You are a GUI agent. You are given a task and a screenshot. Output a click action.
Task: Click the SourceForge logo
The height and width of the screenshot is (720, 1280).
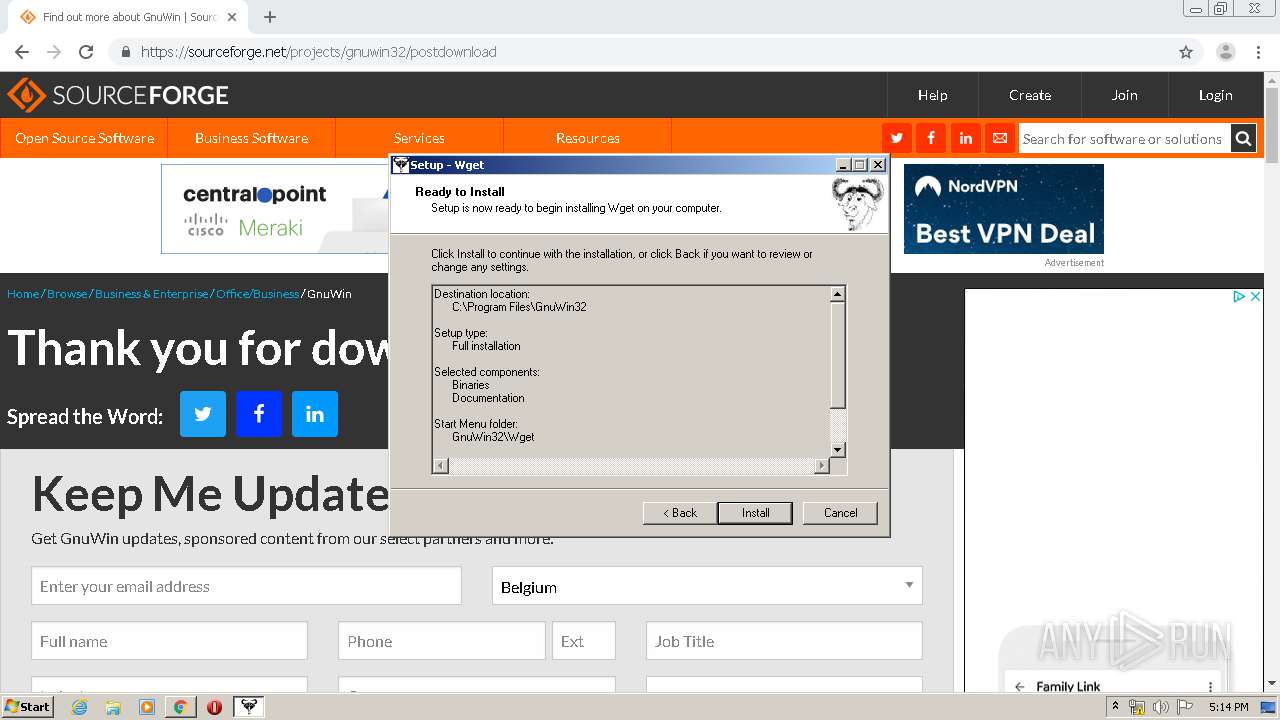tap(118, 95)
